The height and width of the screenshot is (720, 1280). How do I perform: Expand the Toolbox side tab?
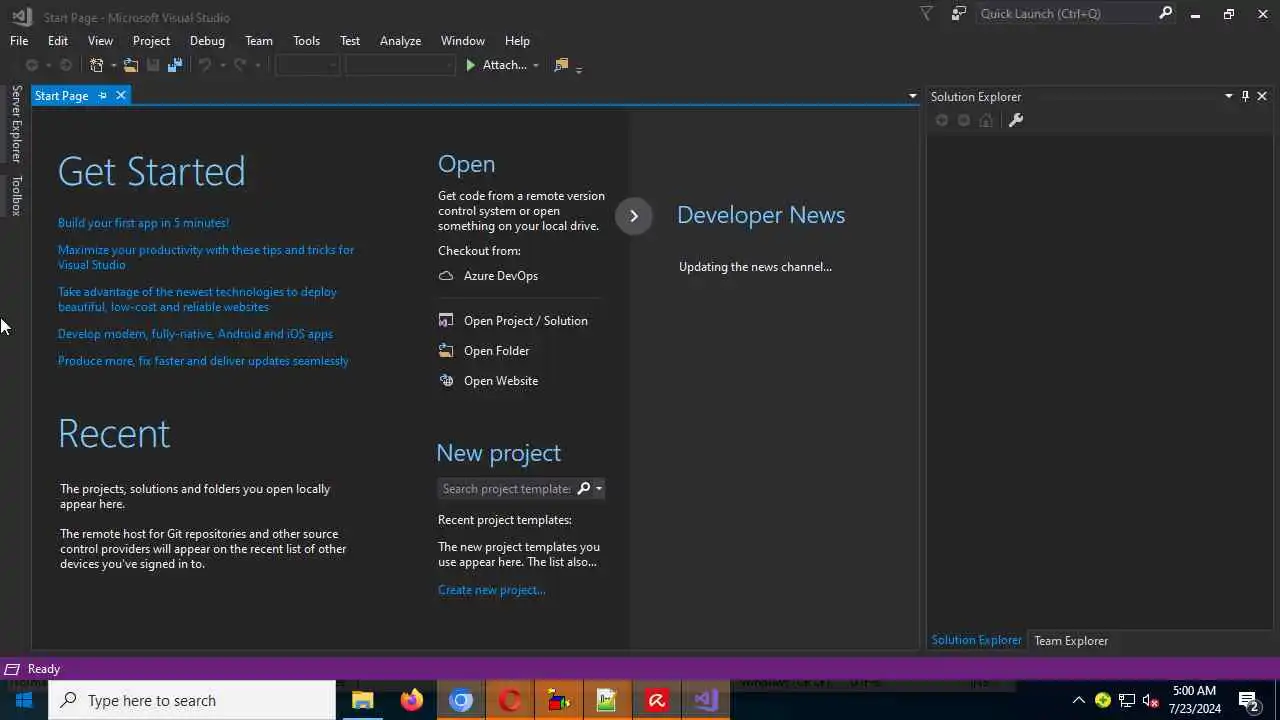16,195
